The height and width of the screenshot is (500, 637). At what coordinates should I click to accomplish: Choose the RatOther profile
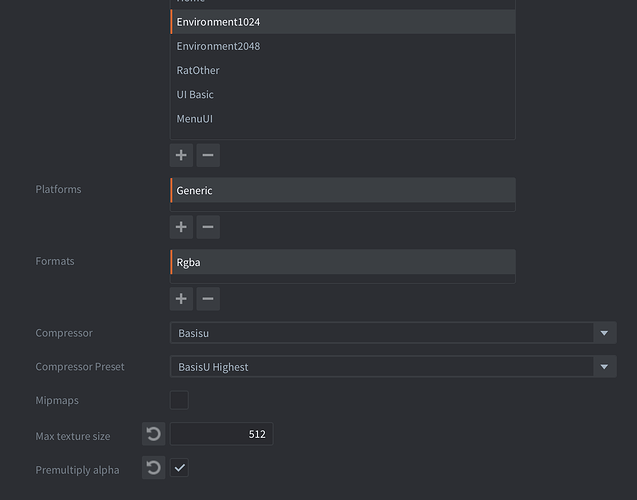[x=342, y=70]
